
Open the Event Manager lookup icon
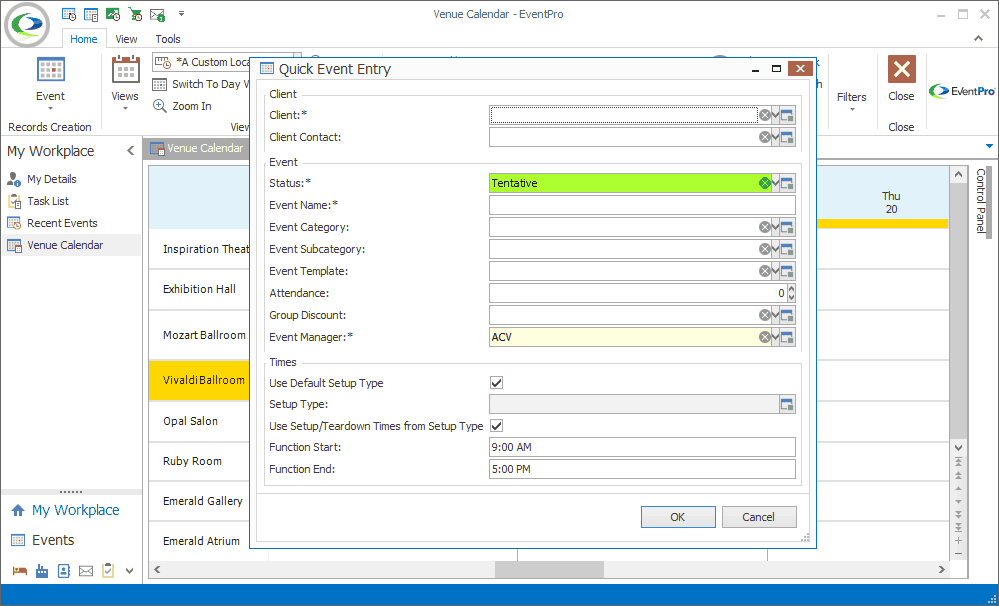point(787,337)
